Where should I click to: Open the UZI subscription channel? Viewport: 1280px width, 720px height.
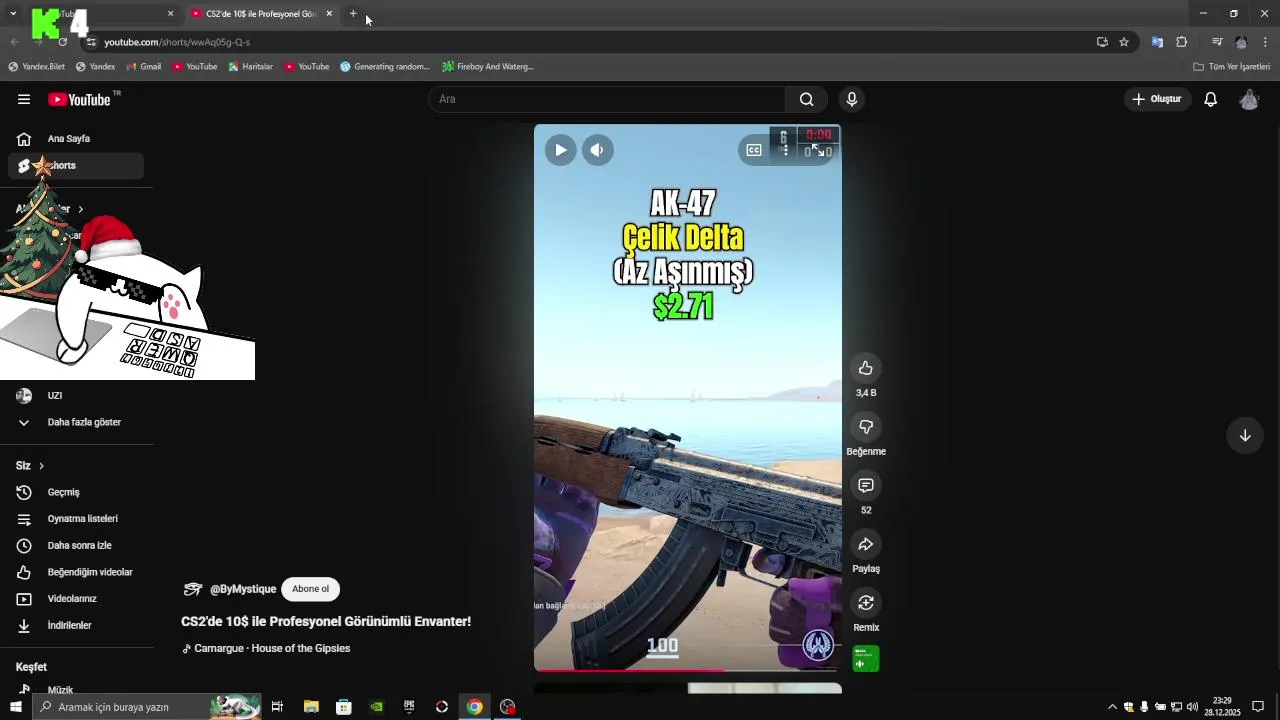[x=76, y=395]
